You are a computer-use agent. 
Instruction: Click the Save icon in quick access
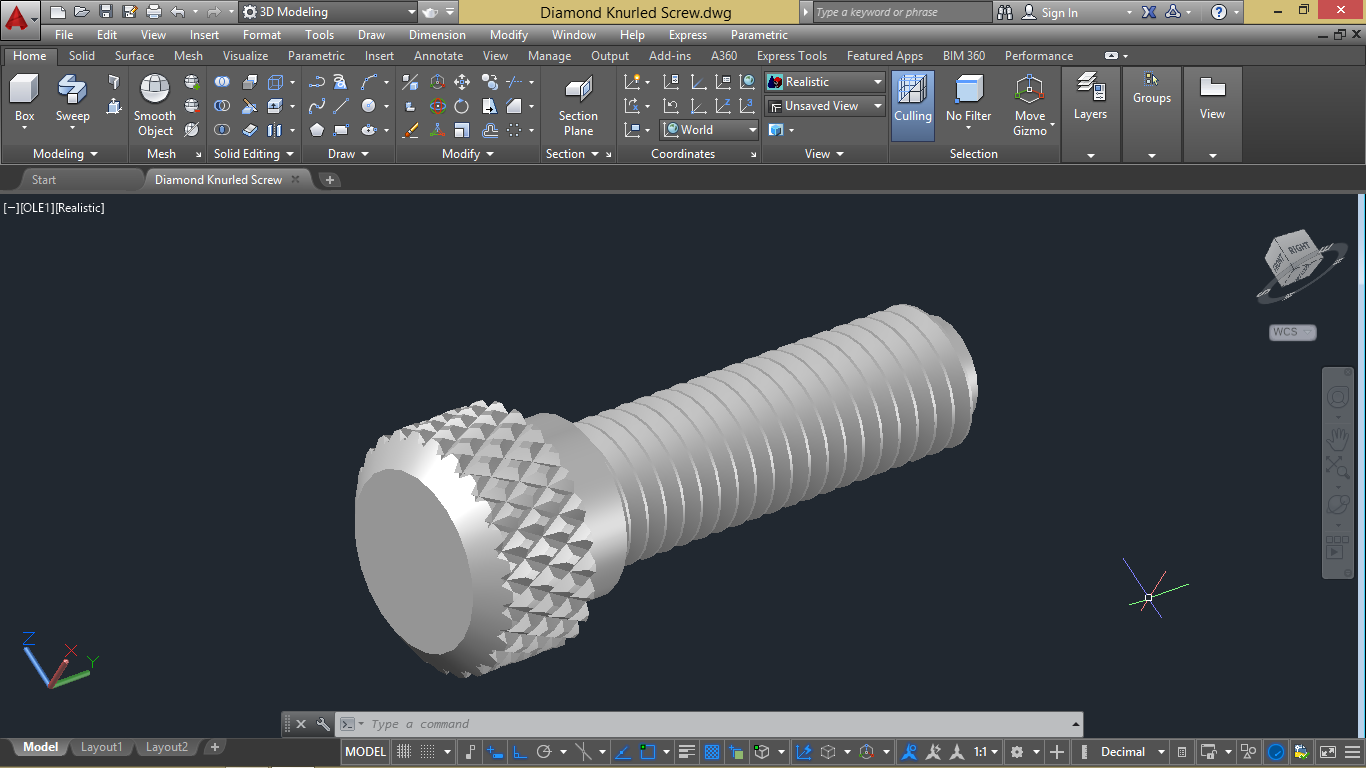tap(106, 12)
